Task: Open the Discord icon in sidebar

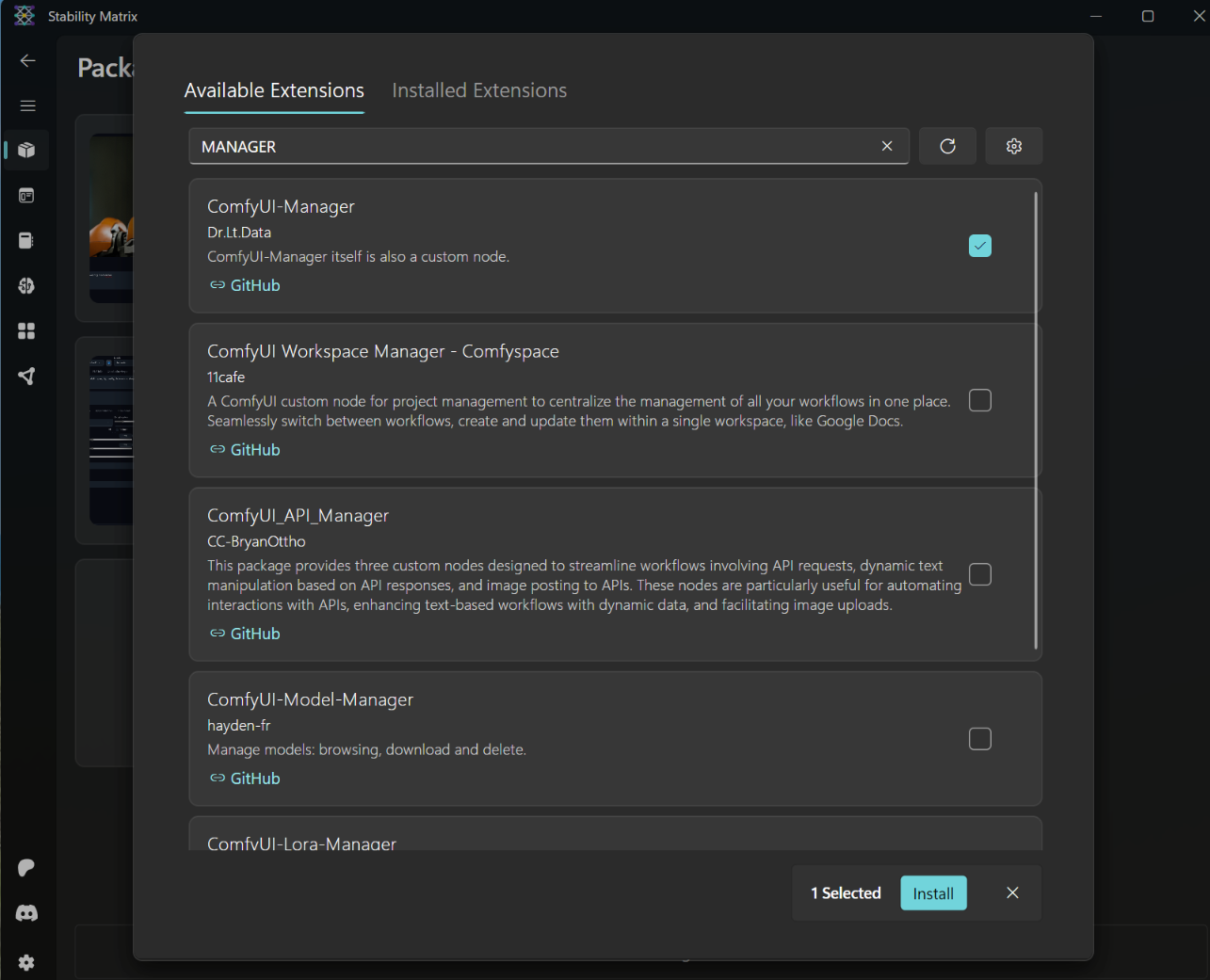Action: click(x=26, y=913)
